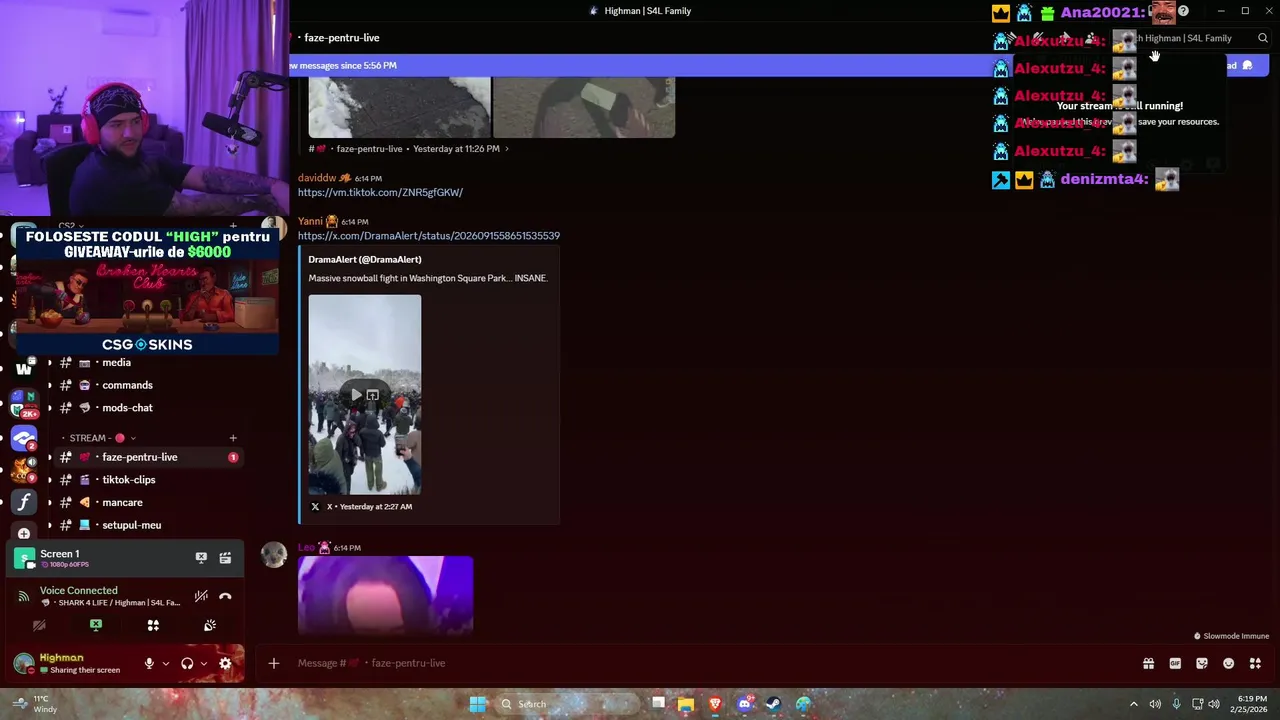Open the Help question mark icon
The height and width of the screenshot is (720, 1280).
point(1183,11)
